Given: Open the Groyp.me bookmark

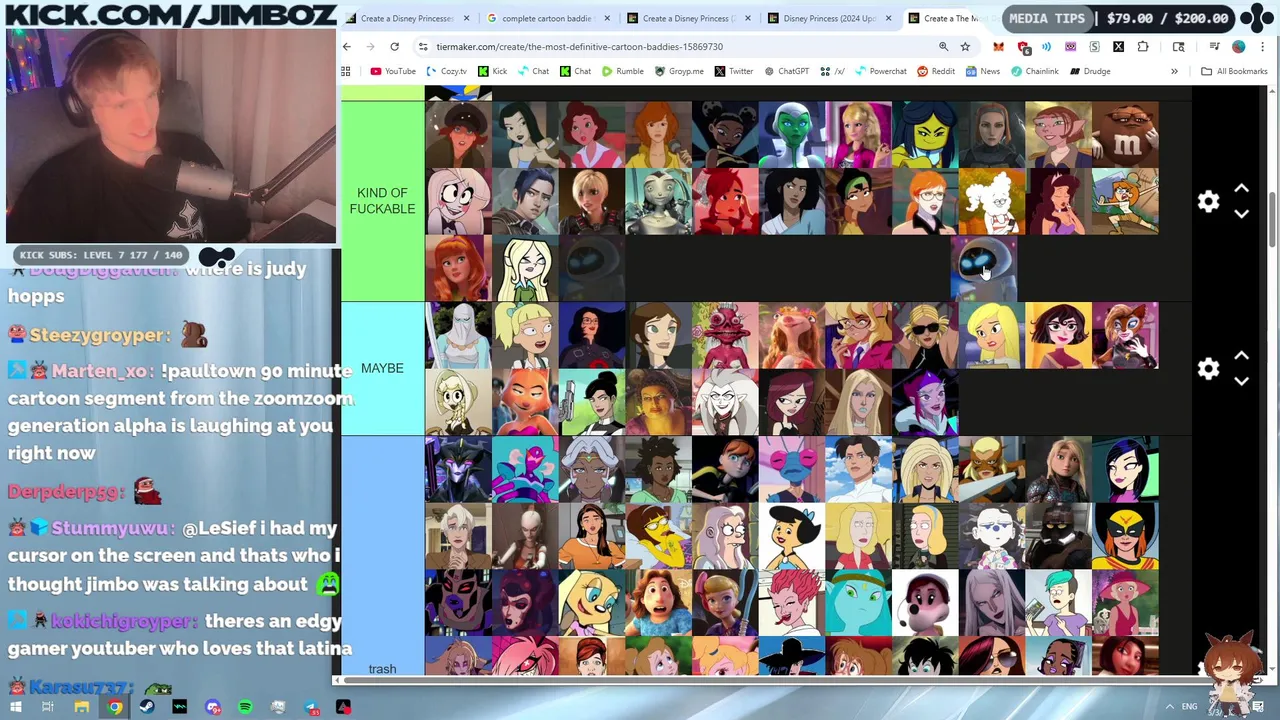Looking at the screenshot, I should 679,71.
